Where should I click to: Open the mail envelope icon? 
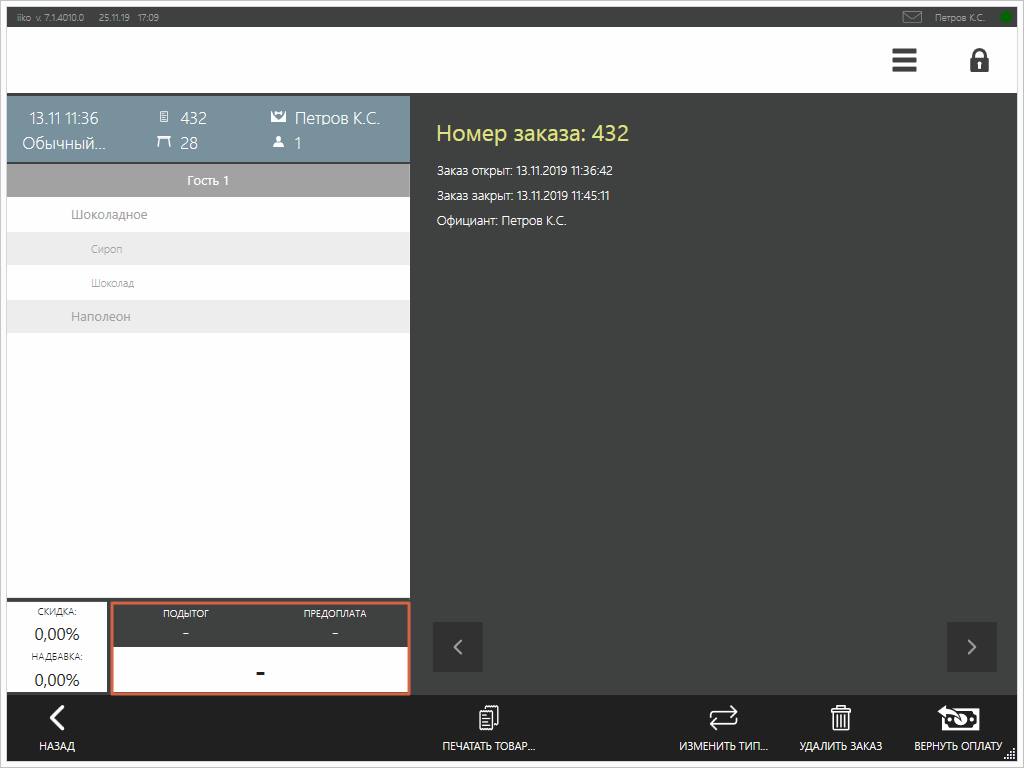(x=912, y=17)
